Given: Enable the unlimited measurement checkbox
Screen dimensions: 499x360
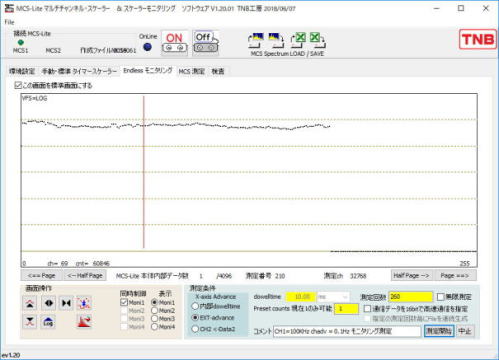Looking at the screenshot, I should [x=441, y=297].
